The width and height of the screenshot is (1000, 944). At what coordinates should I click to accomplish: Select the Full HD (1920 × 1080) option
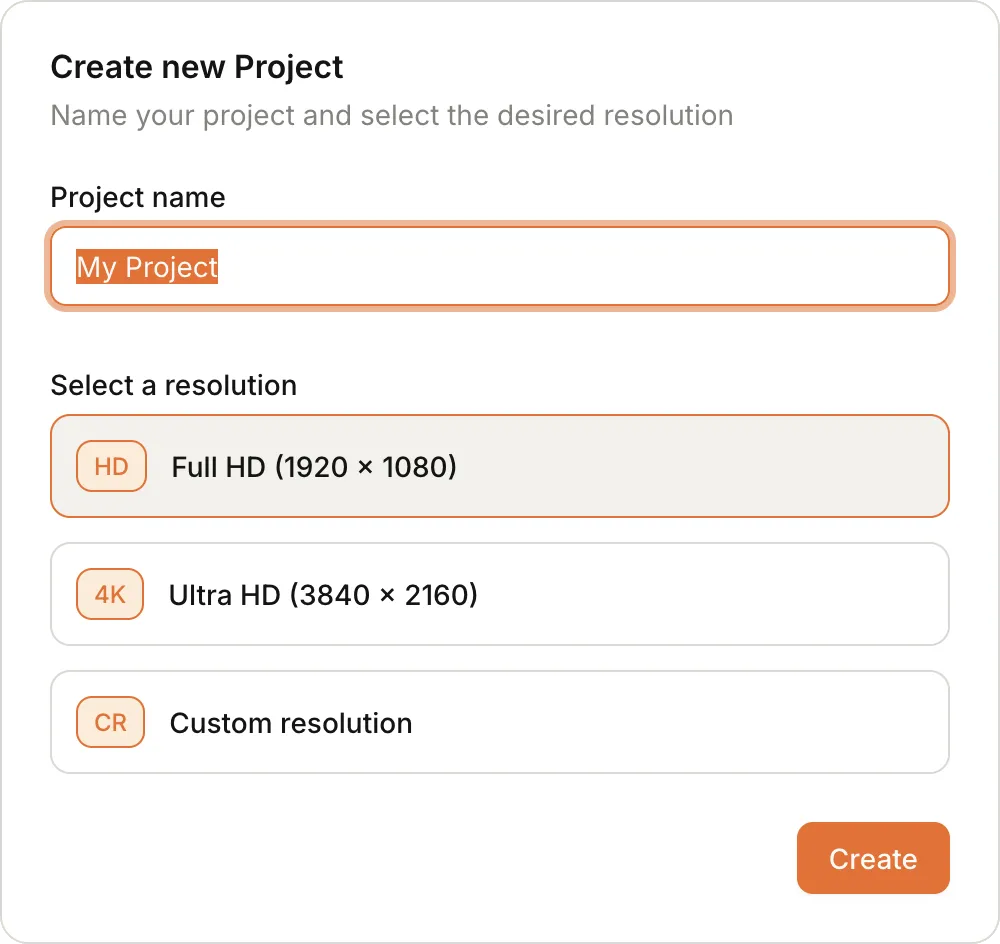(500, 466)
